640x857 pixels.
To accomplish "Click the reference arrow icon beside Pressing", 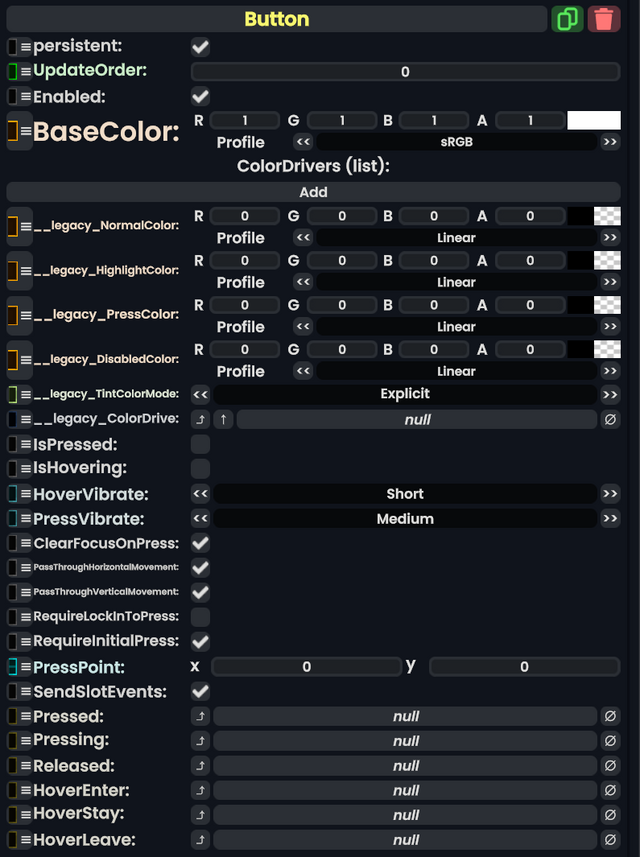I will 201,741.
